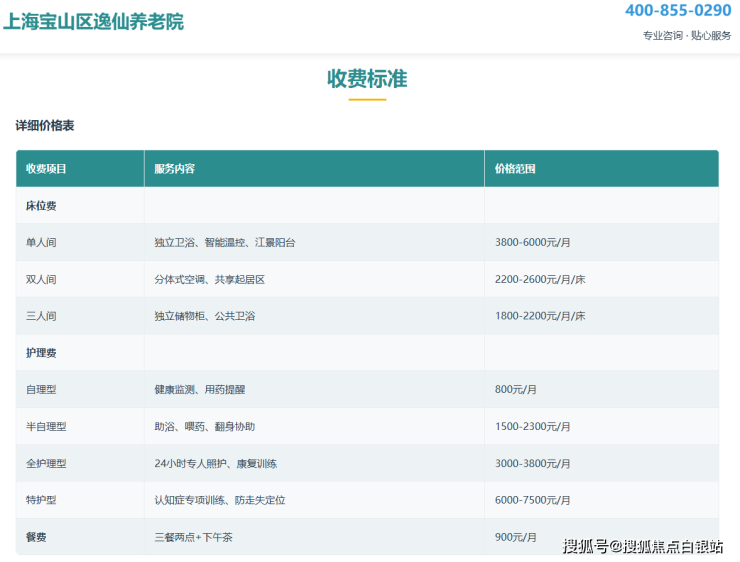Click the 餐费 row label
The height and width of the screenshot is (562, 740).
pos(36,537)
